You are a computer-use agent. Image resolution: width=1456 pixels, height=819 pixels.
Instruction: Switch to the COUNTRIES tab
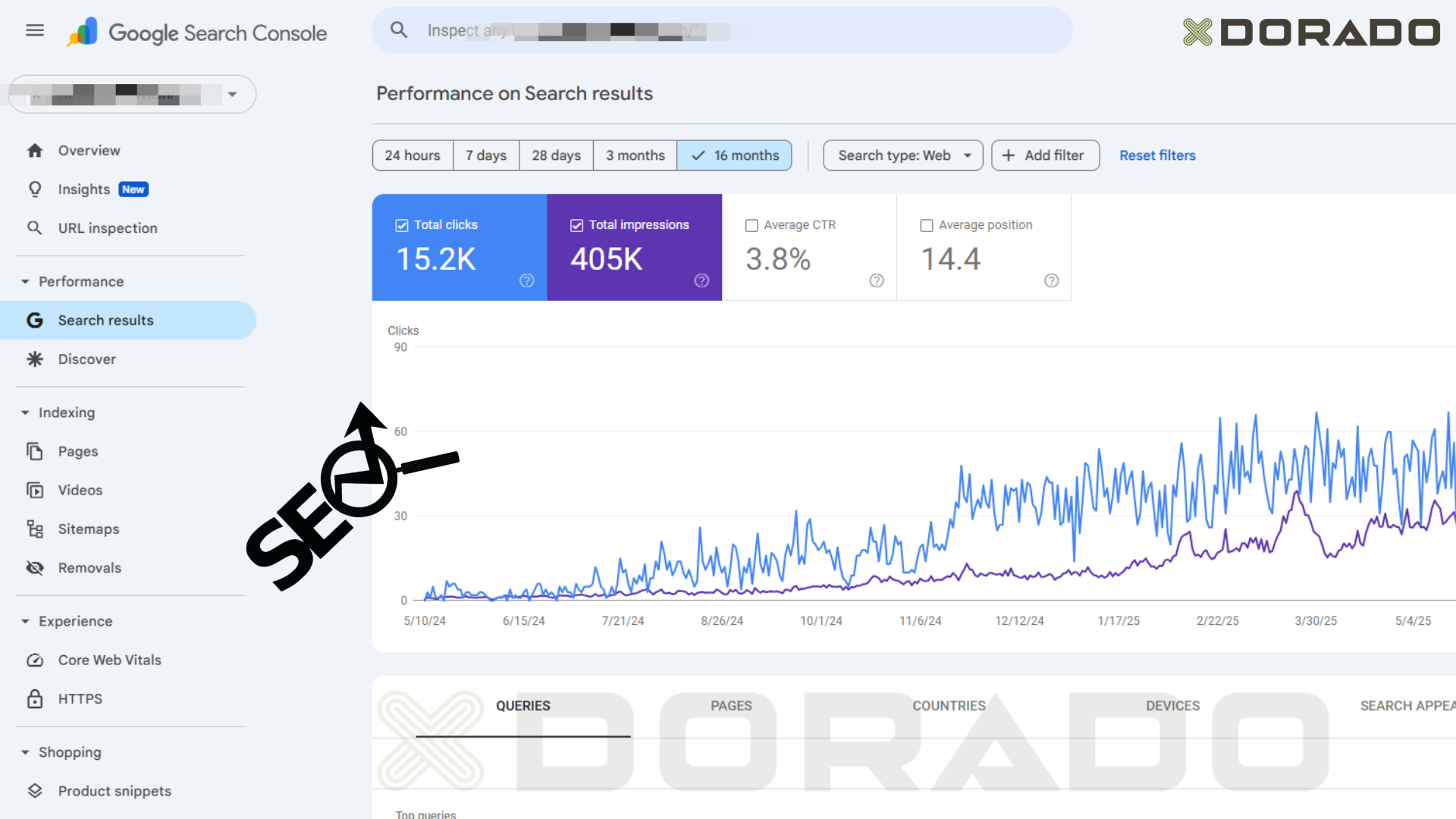click(949, 706)
